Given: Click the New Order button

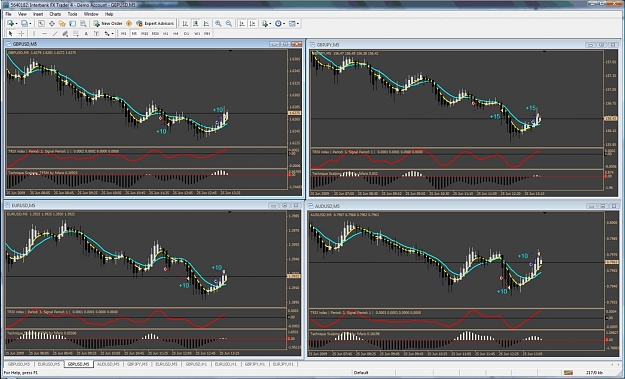Looking at the screenshot, I should click(108, 24).
